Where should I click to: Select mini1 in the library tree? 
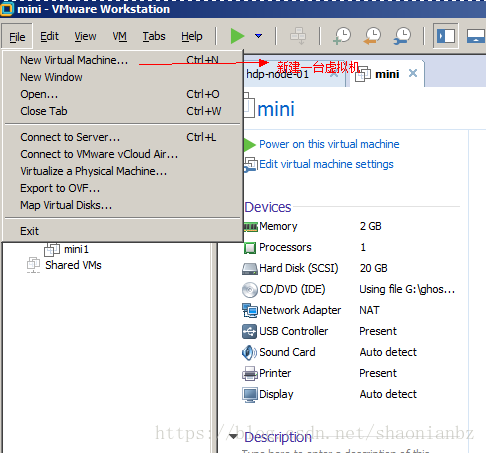click(76, 249)
